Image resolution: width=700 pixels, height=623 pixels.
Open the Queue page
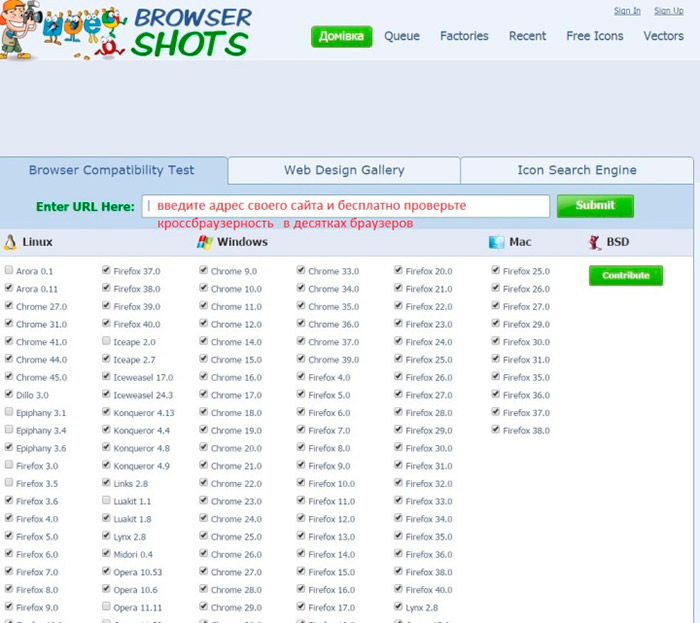tap(402, 36)
